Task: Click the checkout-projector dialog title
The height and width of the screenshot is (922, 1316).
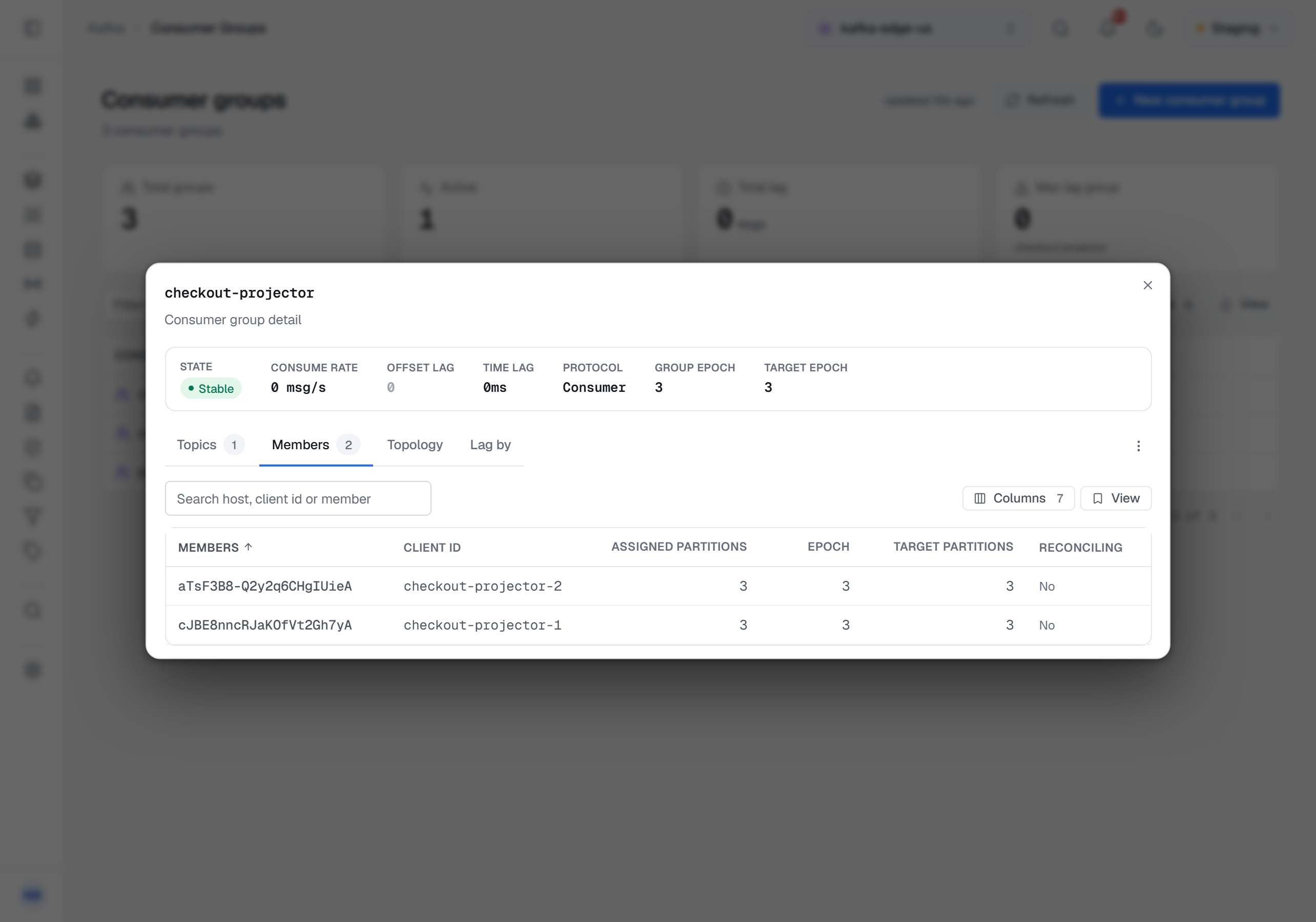Action: click(x=239, y=293)
